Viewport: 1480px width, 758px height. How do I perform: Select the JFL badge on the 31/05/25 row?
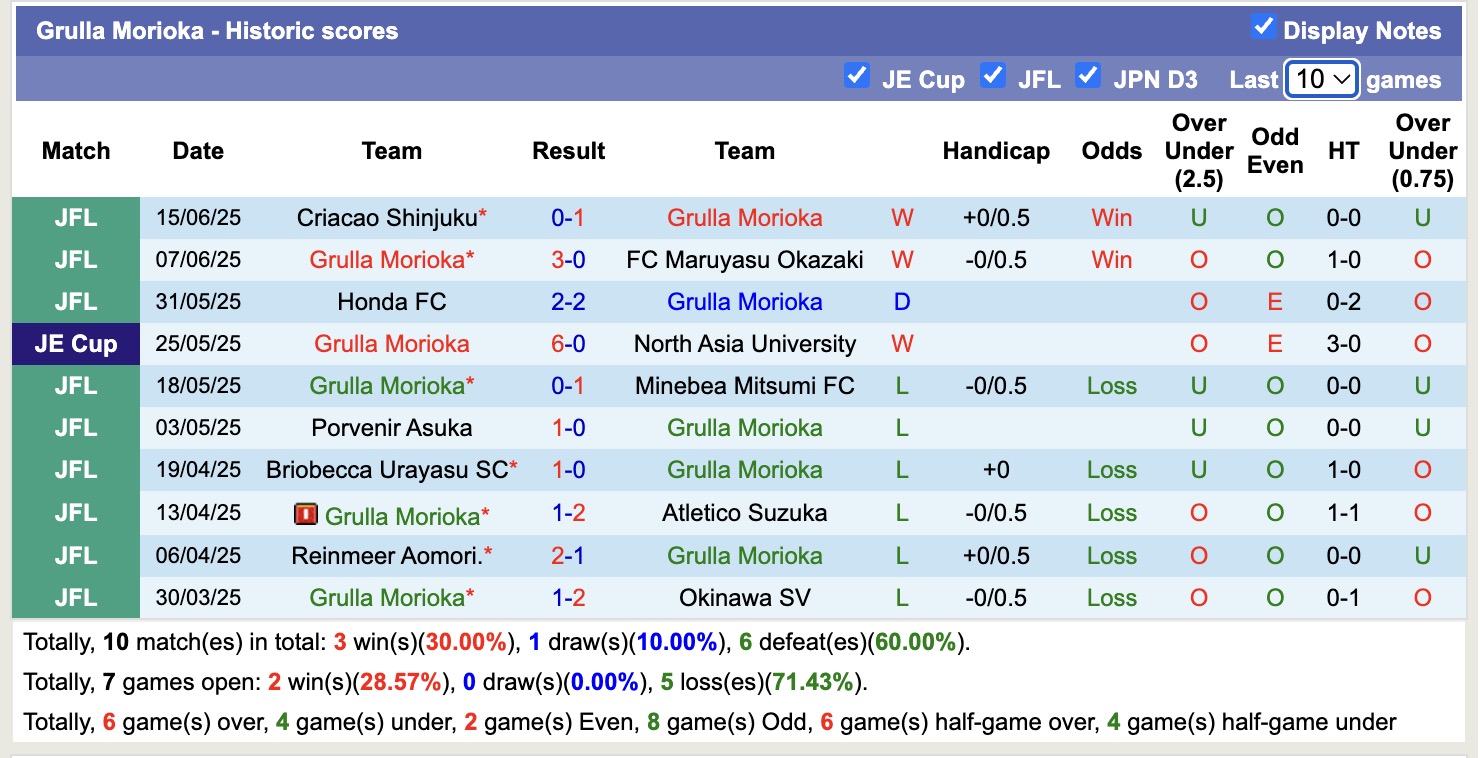(x=75, y=301)
